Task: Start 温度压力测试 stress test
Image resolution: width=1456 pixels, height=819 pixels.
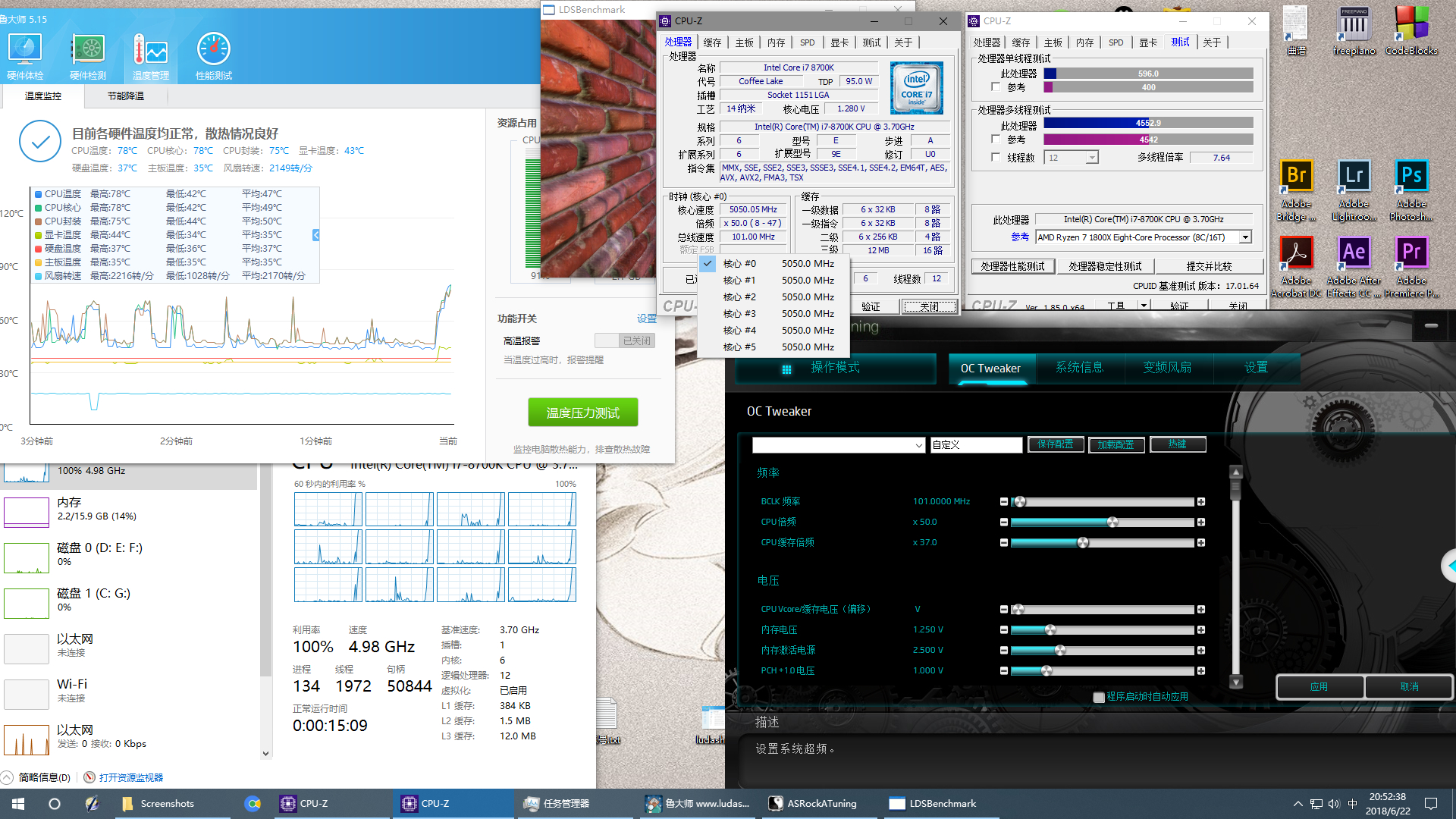Action: click(583, 413)
